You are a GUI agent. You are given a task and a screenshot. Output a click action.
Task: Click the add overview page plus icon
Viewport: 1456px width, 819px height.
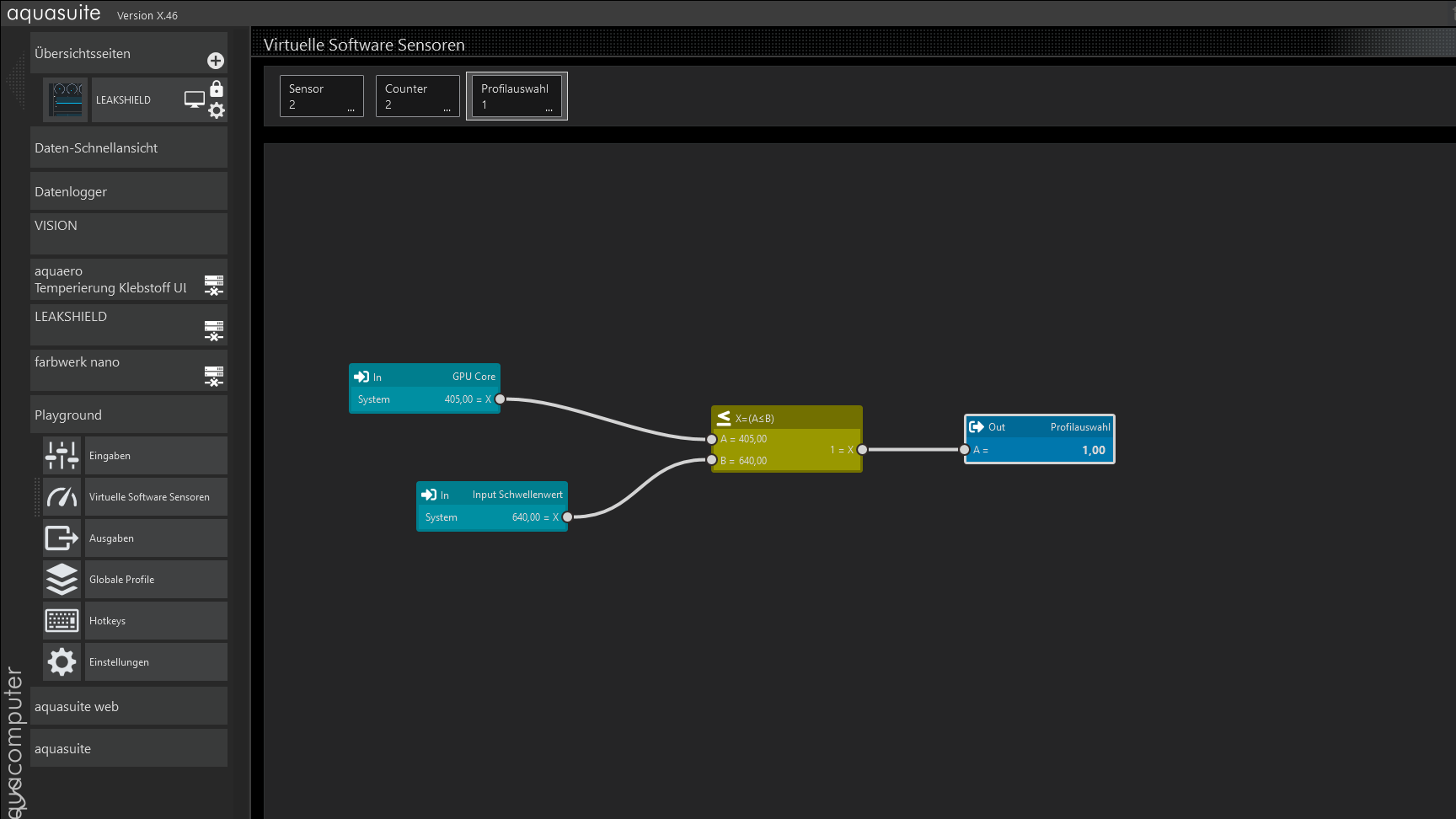[x=216, y=61]
